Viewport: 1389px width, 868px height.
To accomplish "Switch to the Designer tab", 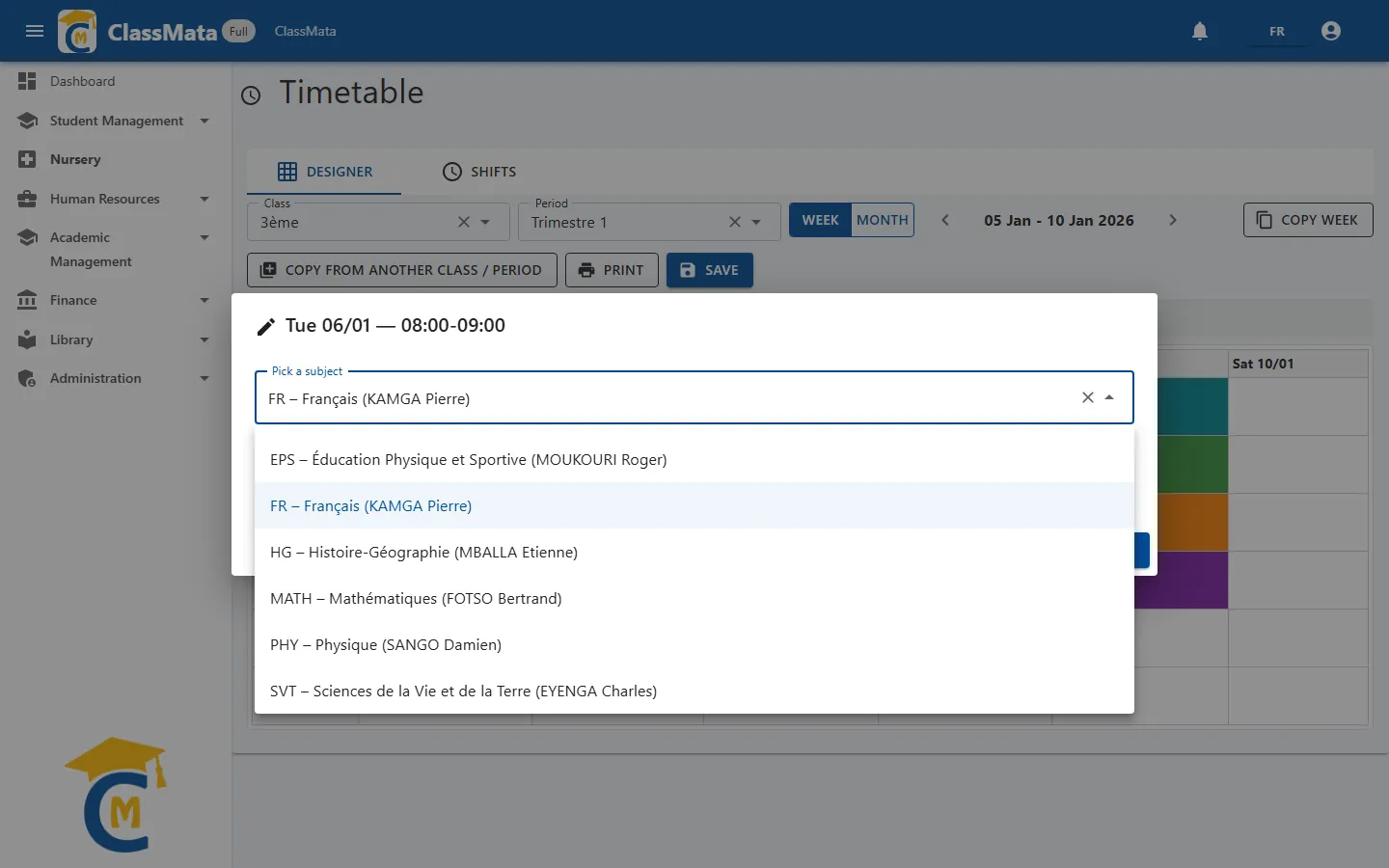I will 324,172.
